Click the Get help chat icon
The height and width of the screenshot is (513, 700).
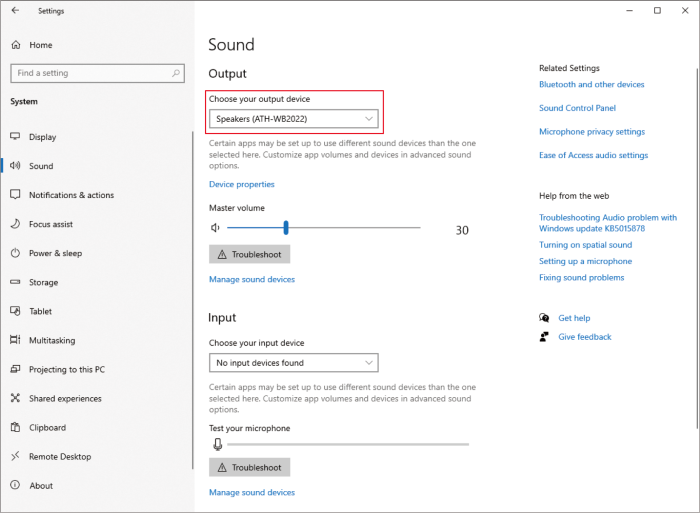click(x=544, y=317)
